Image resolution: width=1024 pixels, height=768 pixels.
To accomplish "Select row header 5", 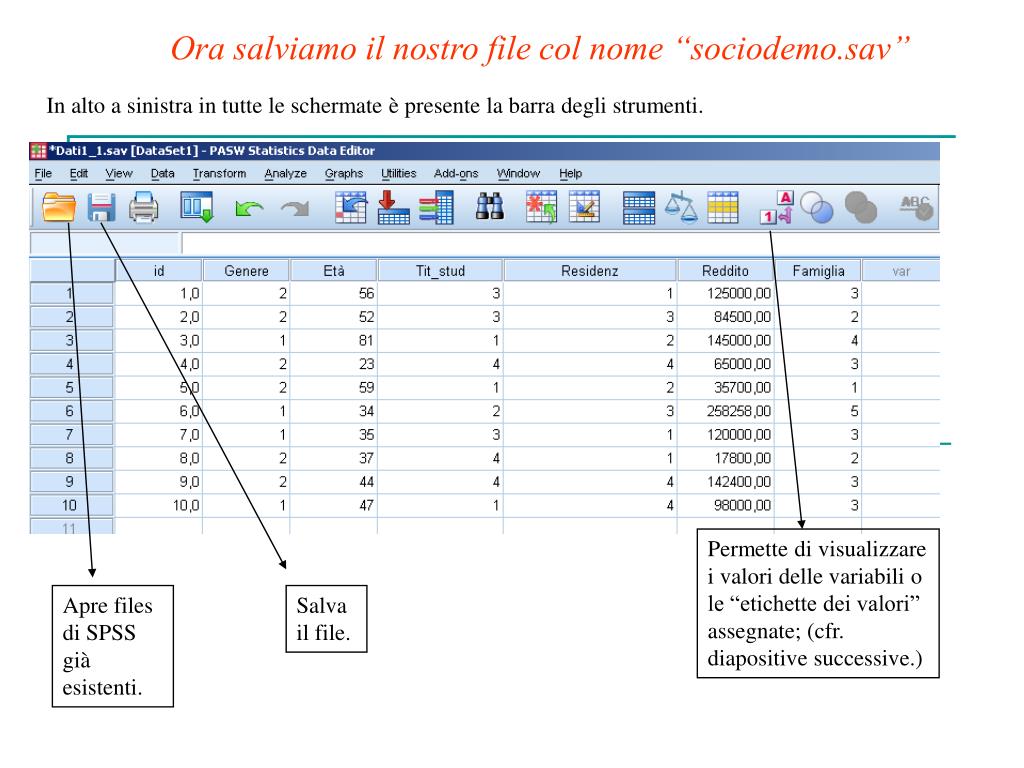I will [71, 388].
